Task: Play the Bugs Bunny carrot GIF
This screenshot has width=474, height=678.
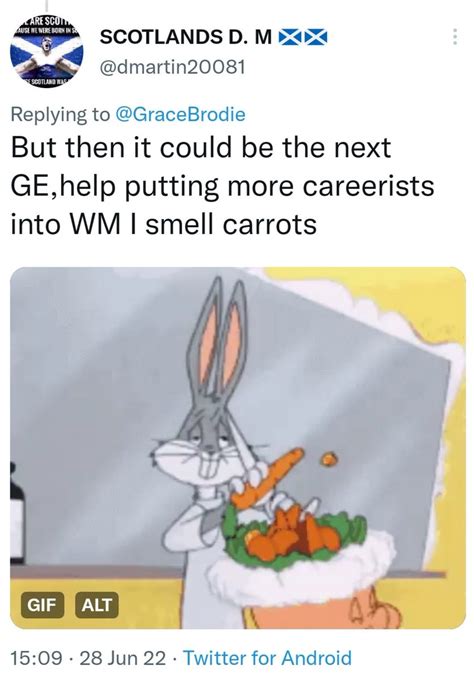Action: [x=238, y=448]
